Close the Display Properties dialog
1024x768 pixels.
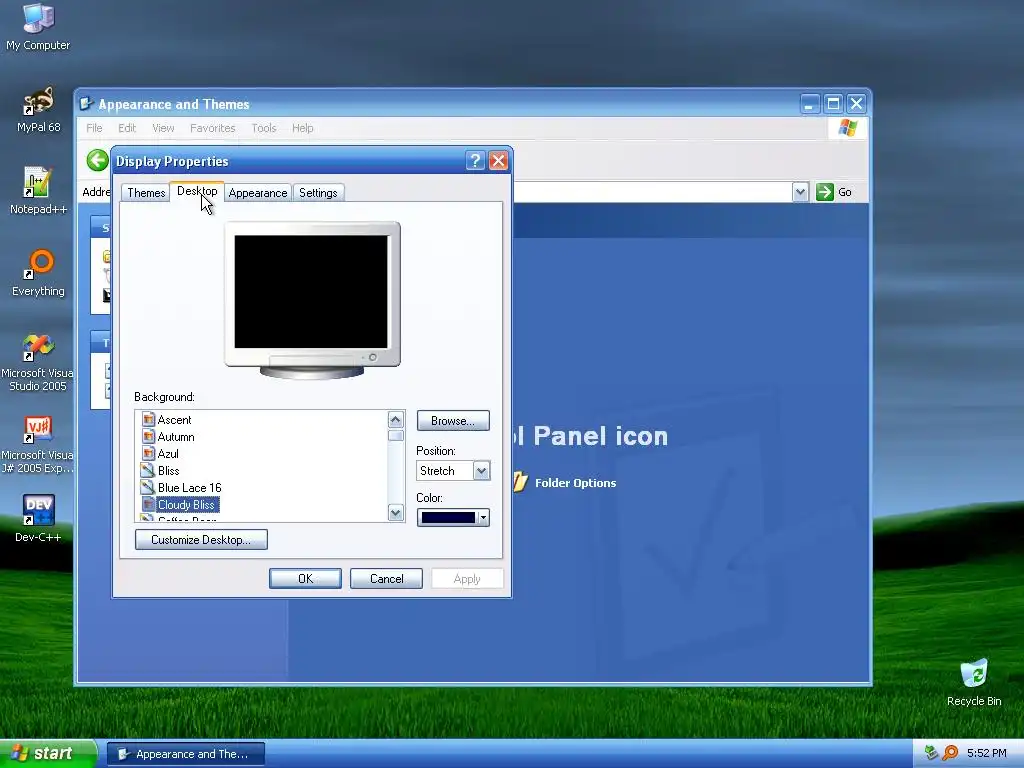[x=498, y=161]
